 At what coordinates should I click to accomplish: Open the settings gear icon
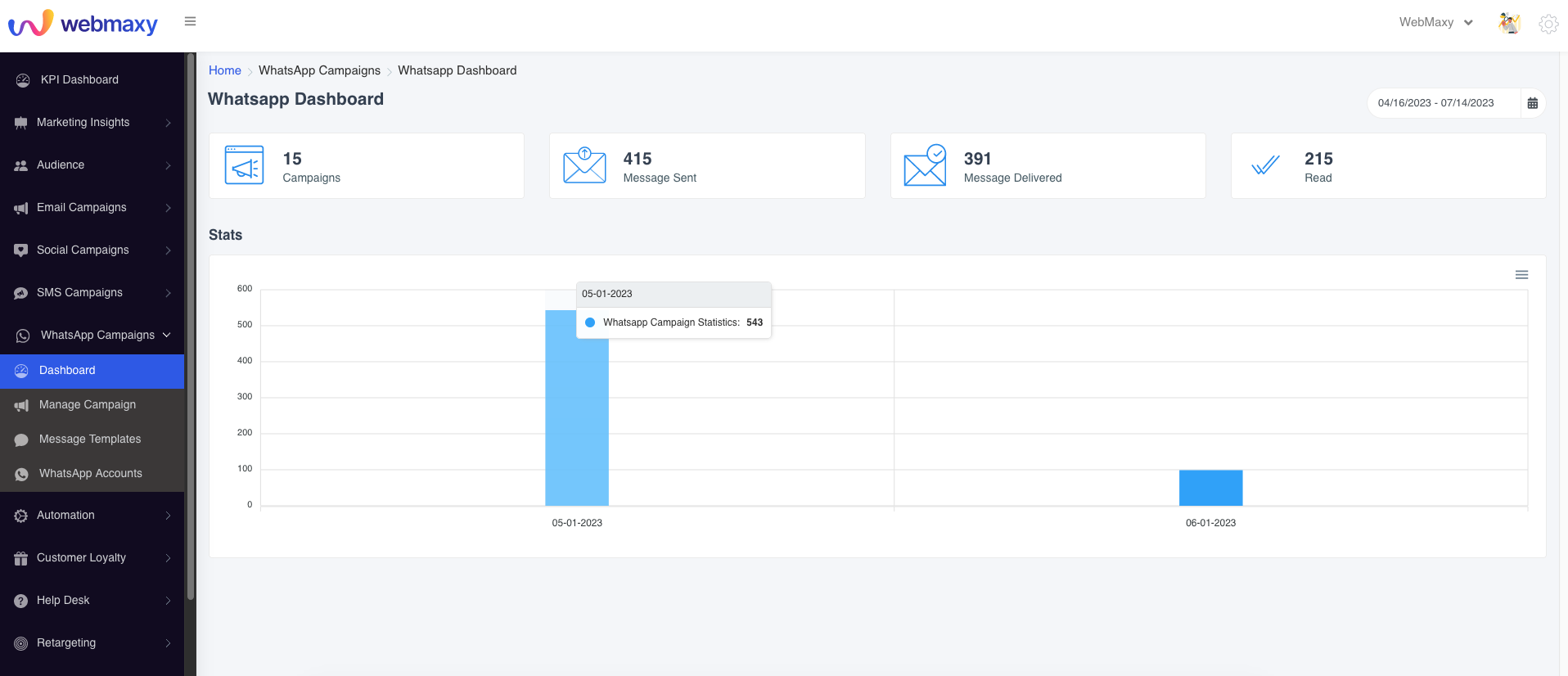tap(1548, 24)
